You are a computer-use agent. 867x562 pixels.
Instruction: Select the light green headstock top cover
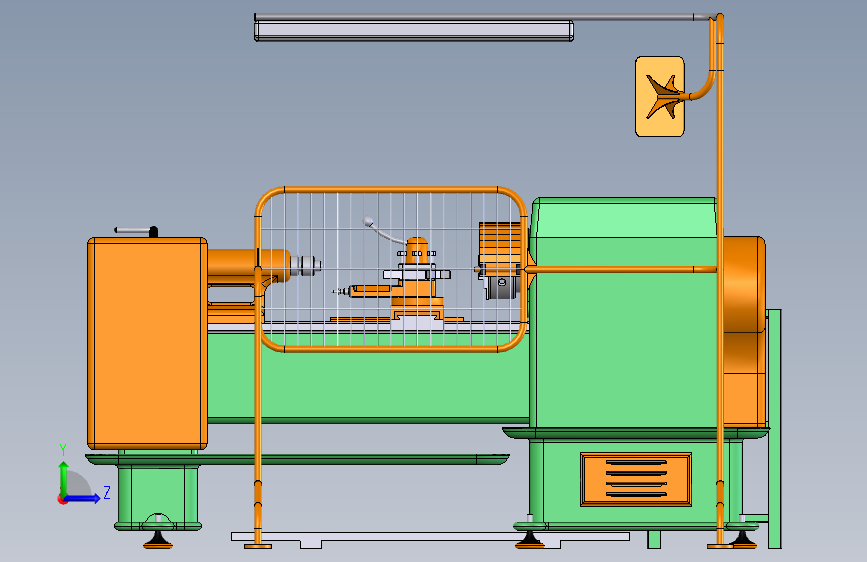tap(623, 218)
